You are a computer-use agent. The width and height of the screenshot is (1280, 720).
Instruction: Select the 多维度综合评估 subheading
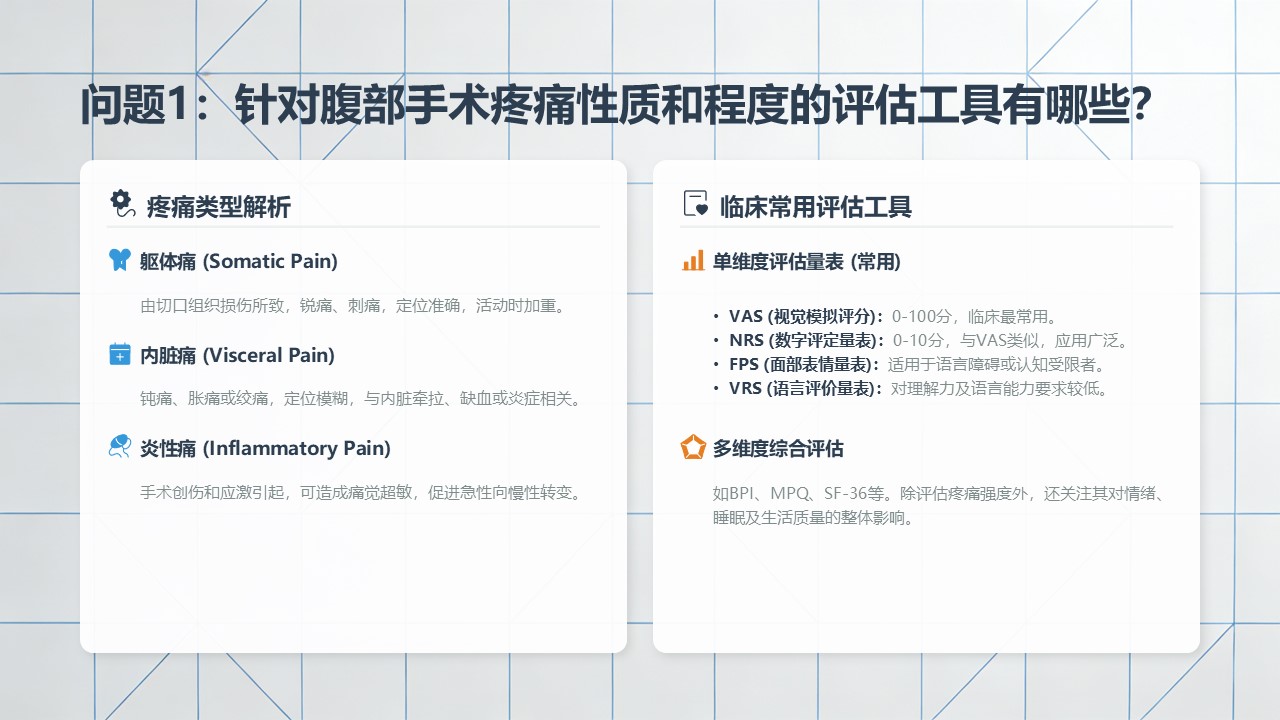coord(778,449)
